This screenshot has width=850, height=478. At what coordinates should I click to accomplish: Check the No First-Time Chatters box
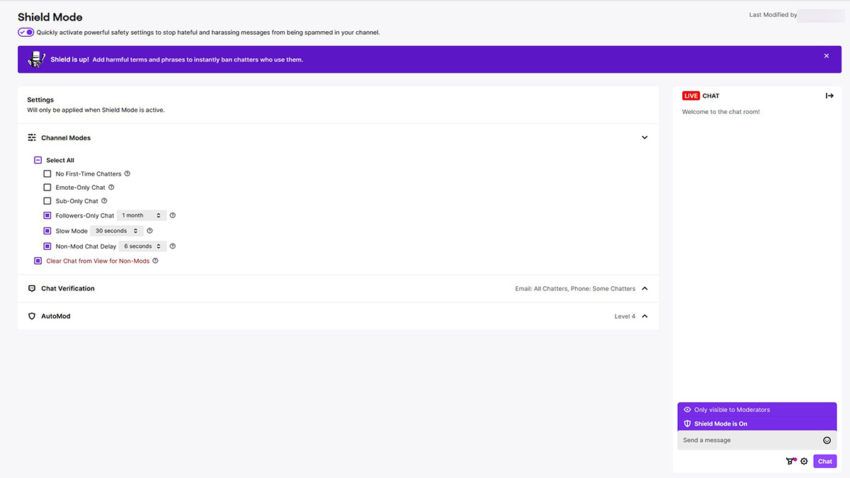pyautogui.click(x=47, y=174)
